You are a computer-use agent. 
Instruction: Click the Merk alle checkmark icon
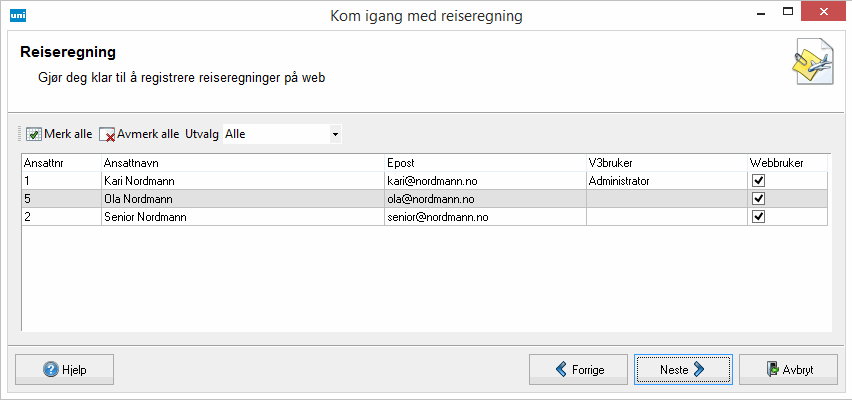pos(33,134)
